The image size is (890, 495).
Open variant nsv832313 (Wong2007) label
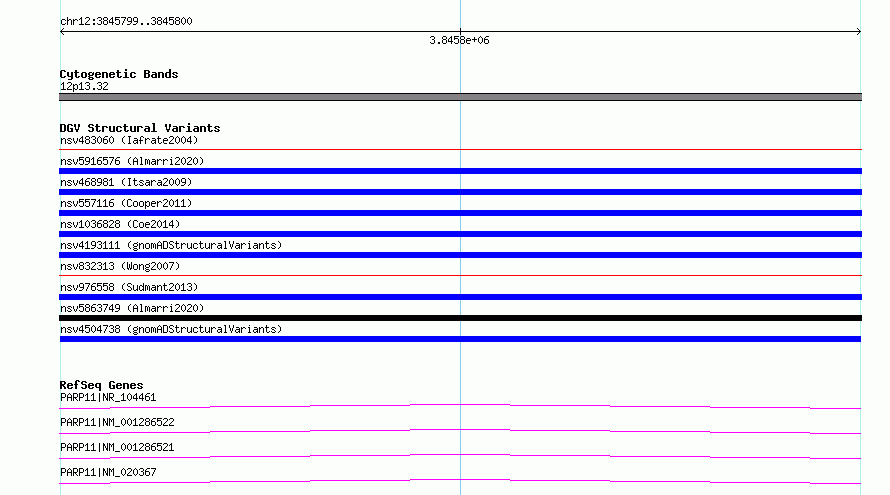pos(120,266)
